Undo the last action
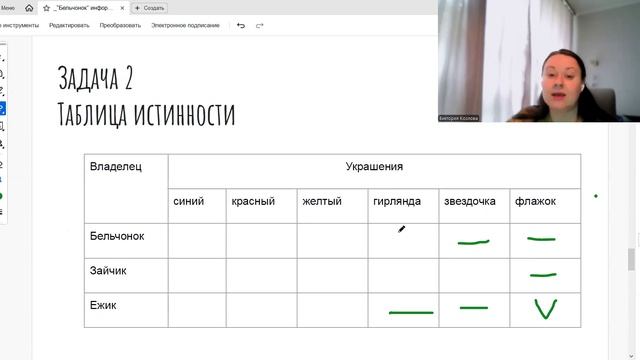The height and width of the screenshot is (360, 640). [x=241, y=26]
